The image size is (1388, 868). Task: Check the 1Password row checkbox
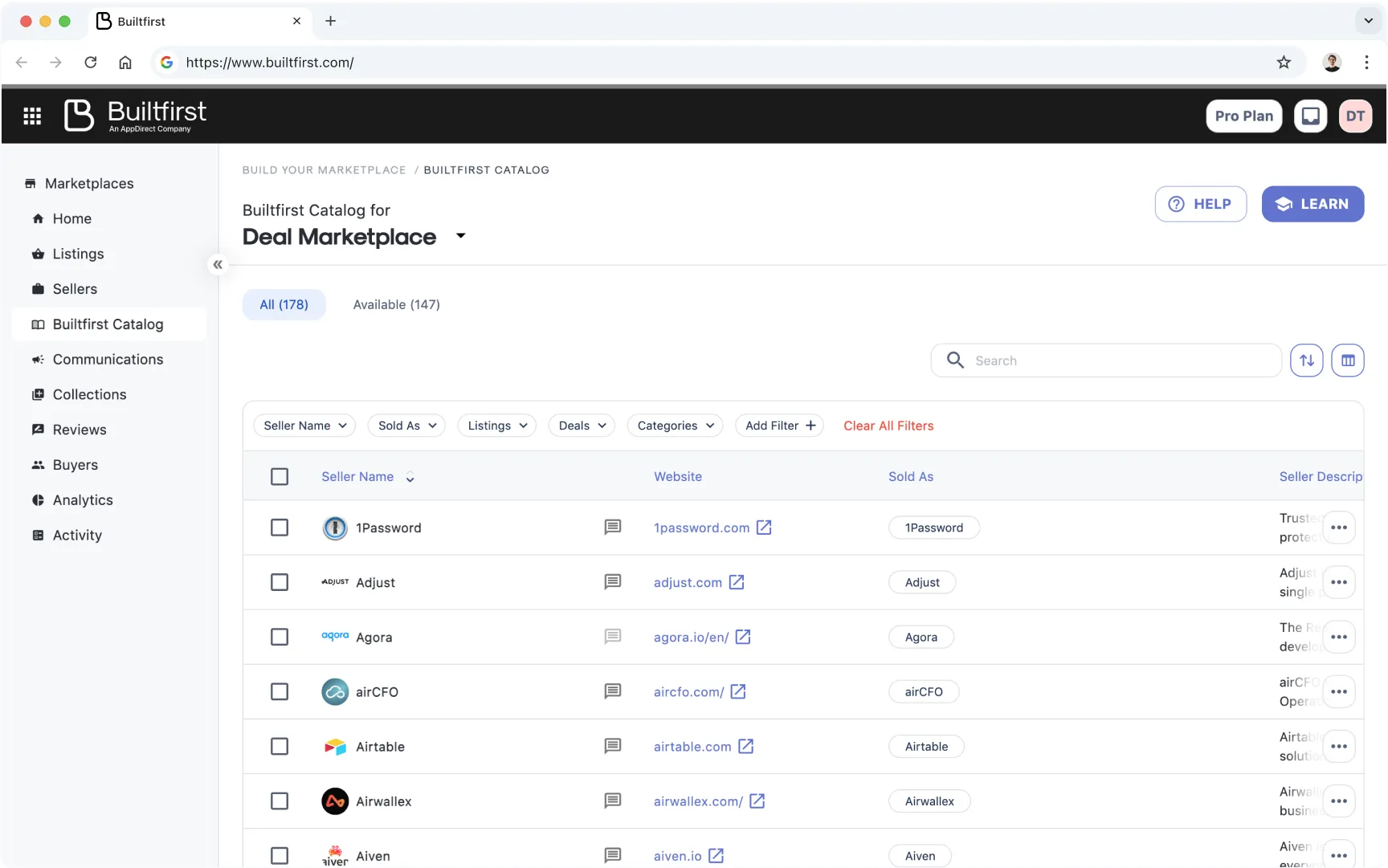click(x=280, y=528)
